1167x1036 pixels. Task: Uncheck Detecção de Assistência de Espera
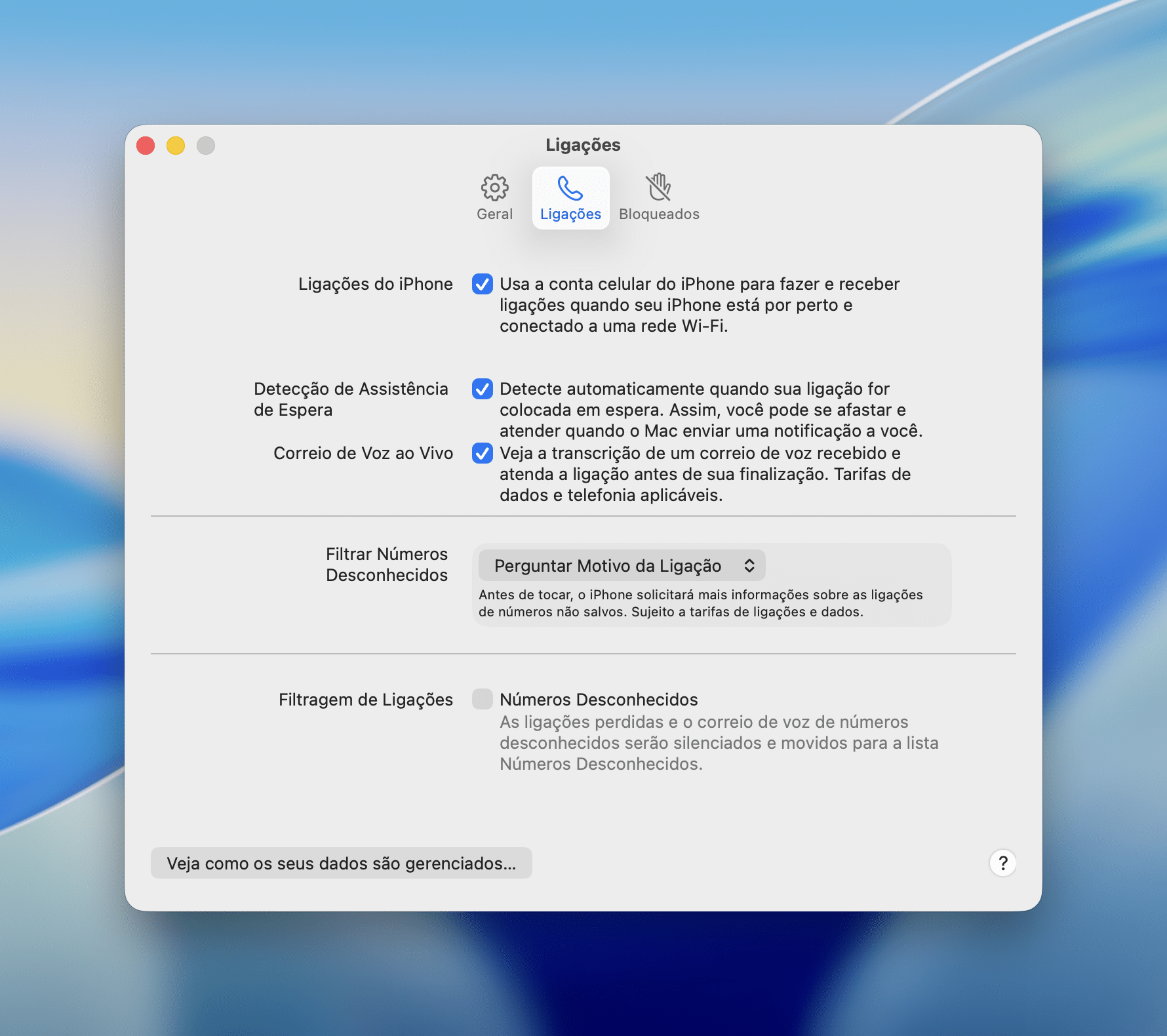pyautogui.click(x=483, y=389)
